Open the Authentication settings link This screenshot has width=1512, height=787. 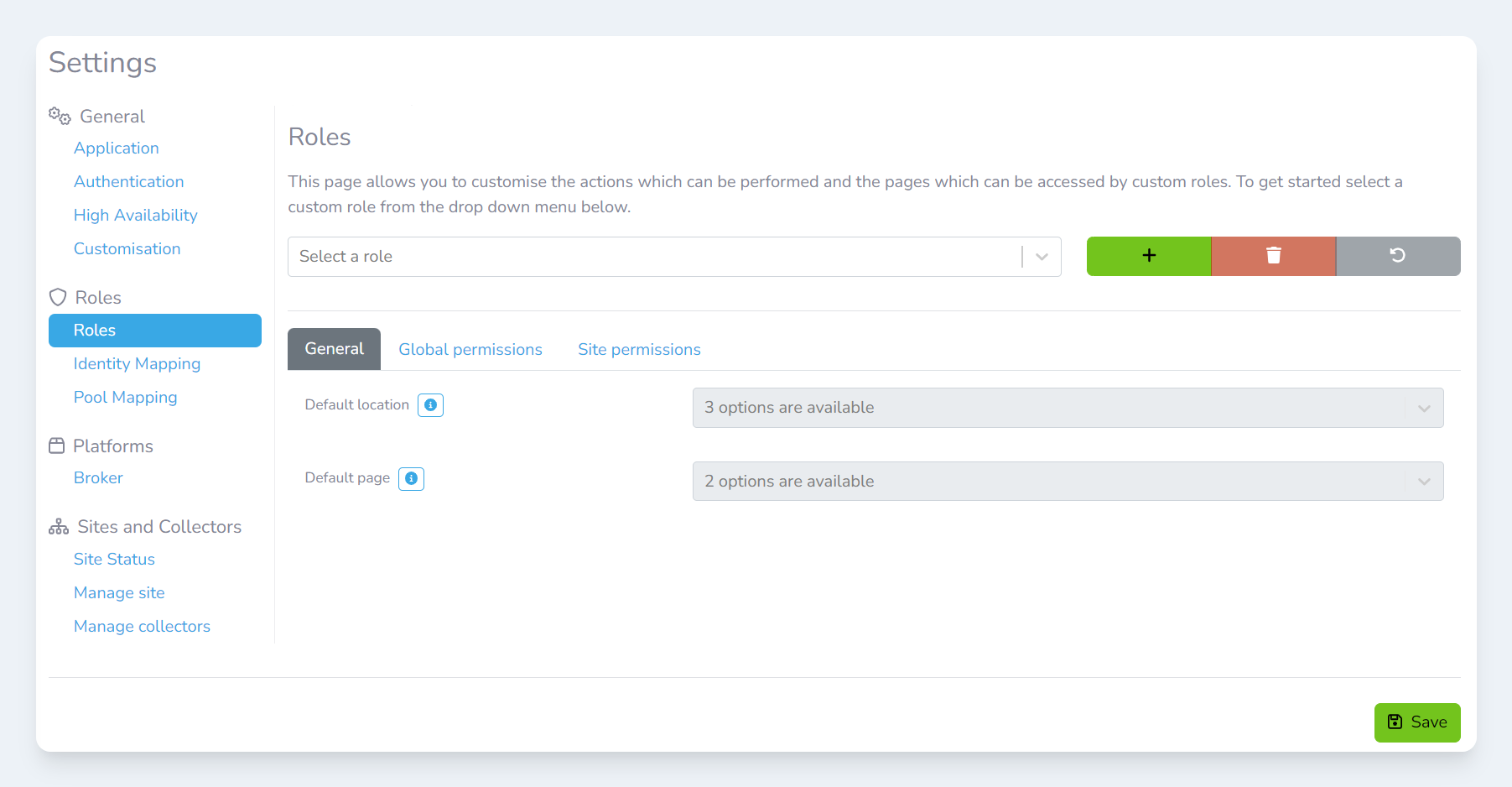(128, 181)
